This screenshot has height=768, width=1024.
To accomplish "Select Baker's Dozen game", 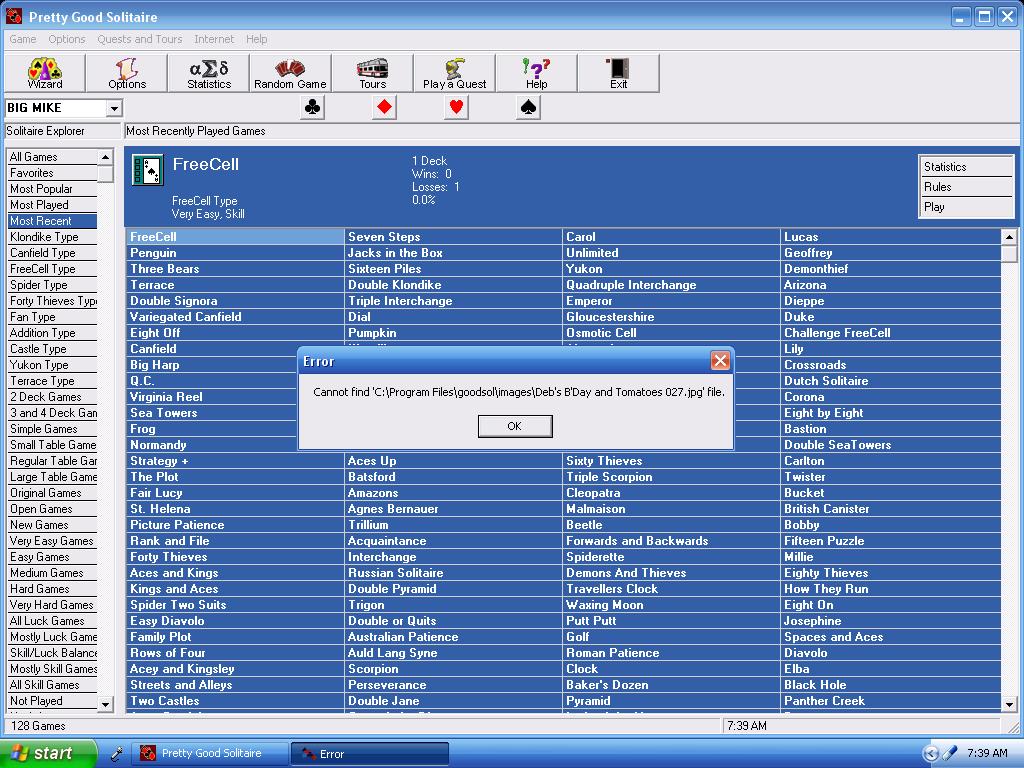I will pos(671,685).
